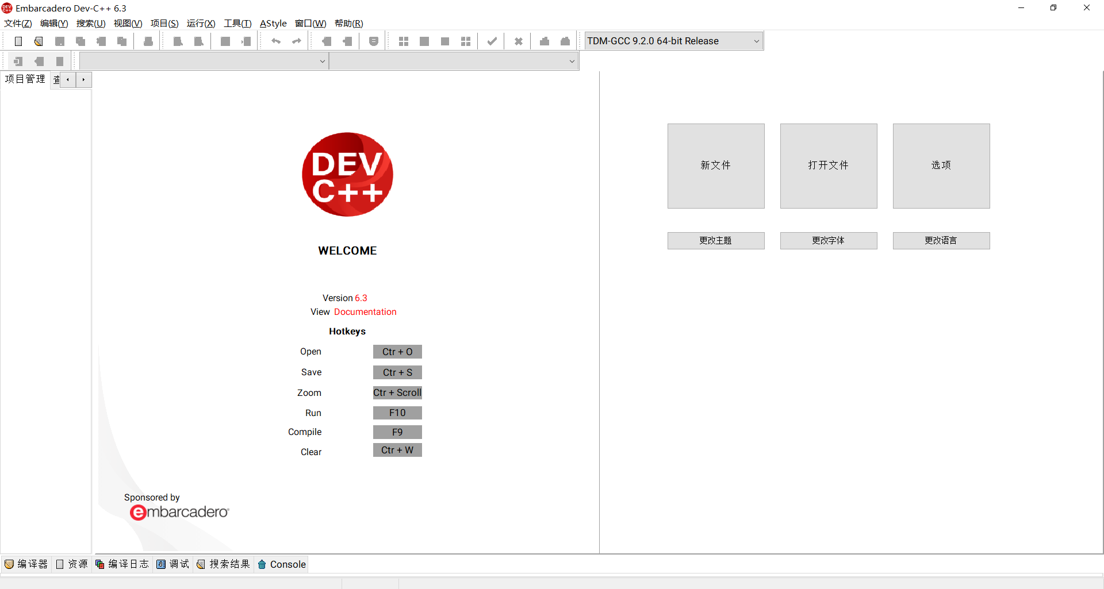Switch to the Console bottom tab
Screen dimensions: 1104x589
coord(282,564)
